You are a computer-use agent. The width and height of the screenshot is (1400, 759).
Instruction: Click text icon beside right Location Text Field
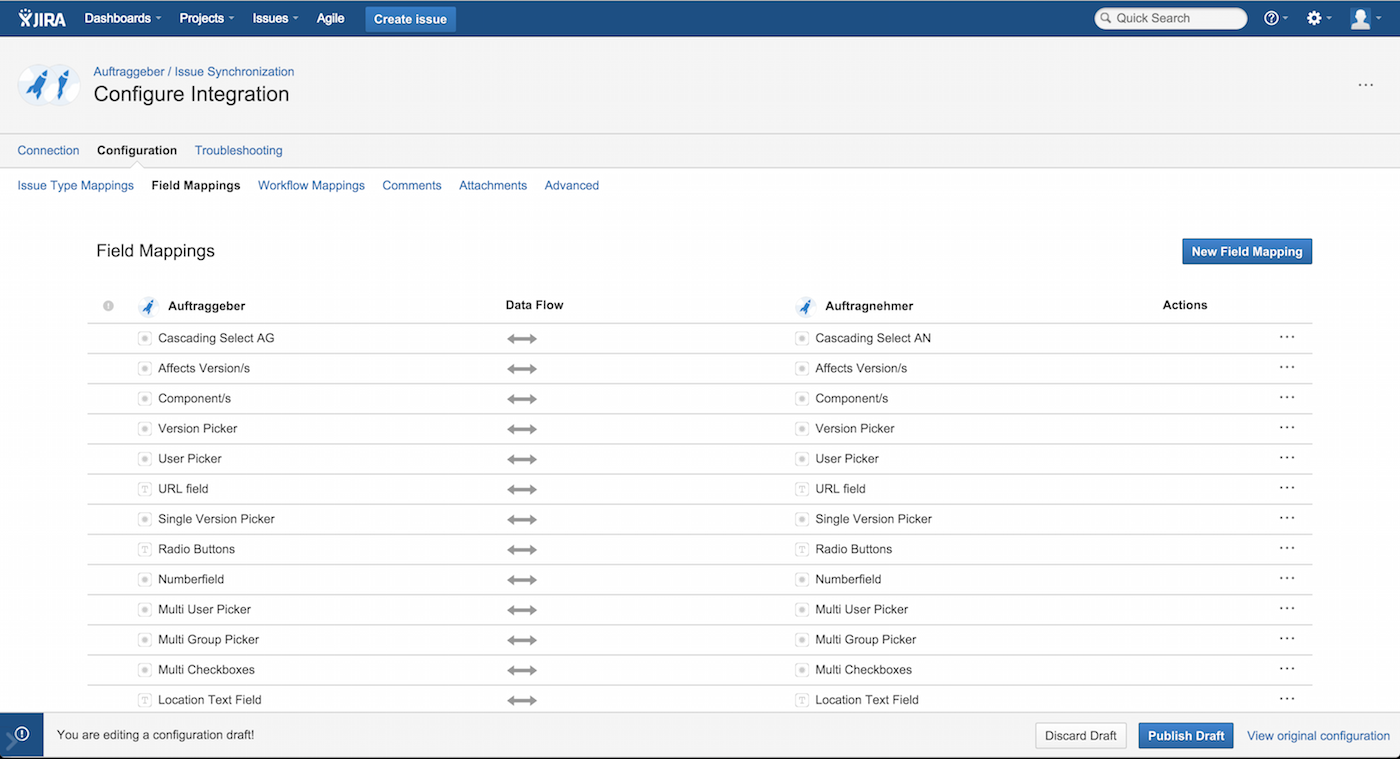(801, 701)
